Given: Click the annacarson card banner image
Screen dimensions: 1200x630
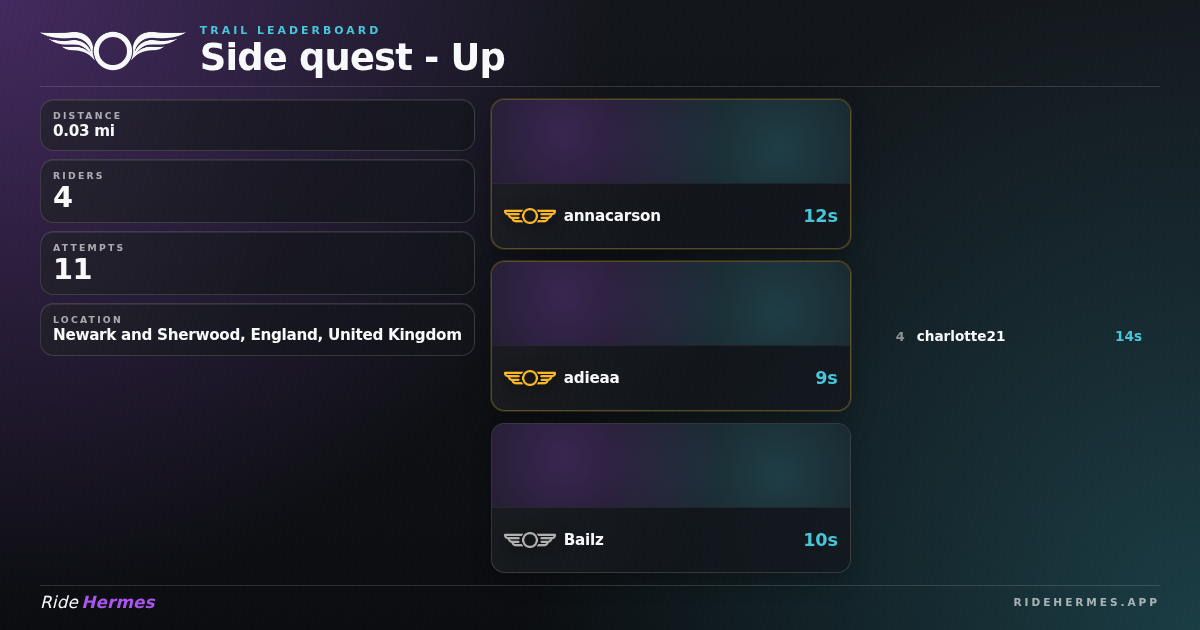Looking at the screenshot, I should [671, 142].
